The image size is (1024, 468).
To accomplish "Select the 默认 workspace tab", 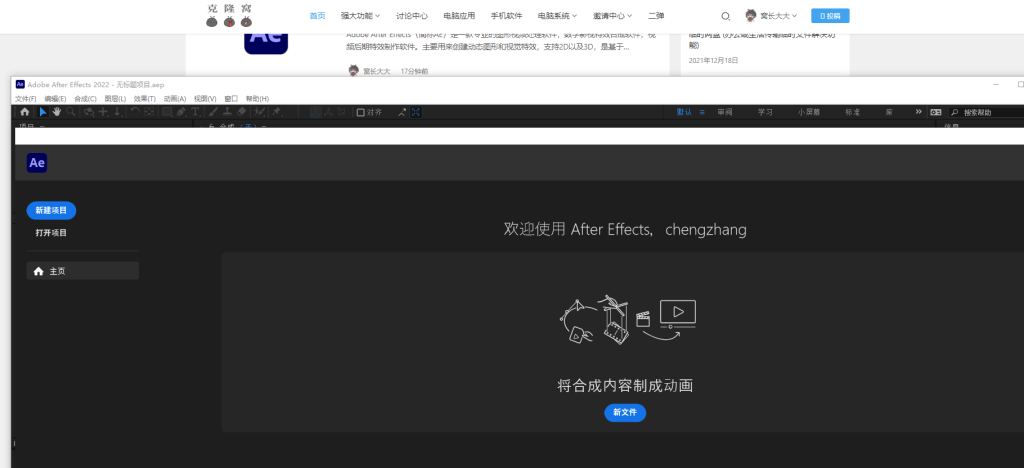I will pyautogui.click(x=684, y=112).
